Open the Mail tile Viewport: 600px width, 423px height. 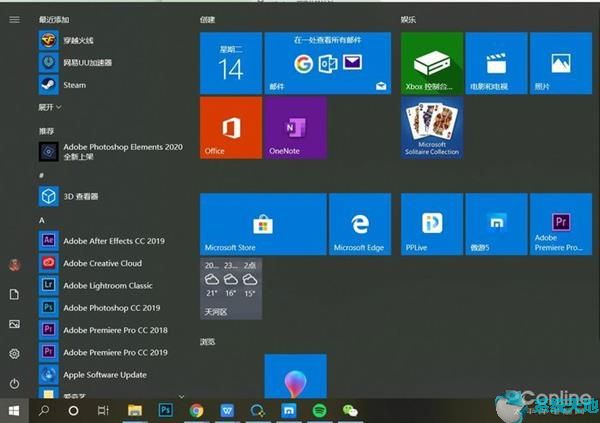(328, 63)
